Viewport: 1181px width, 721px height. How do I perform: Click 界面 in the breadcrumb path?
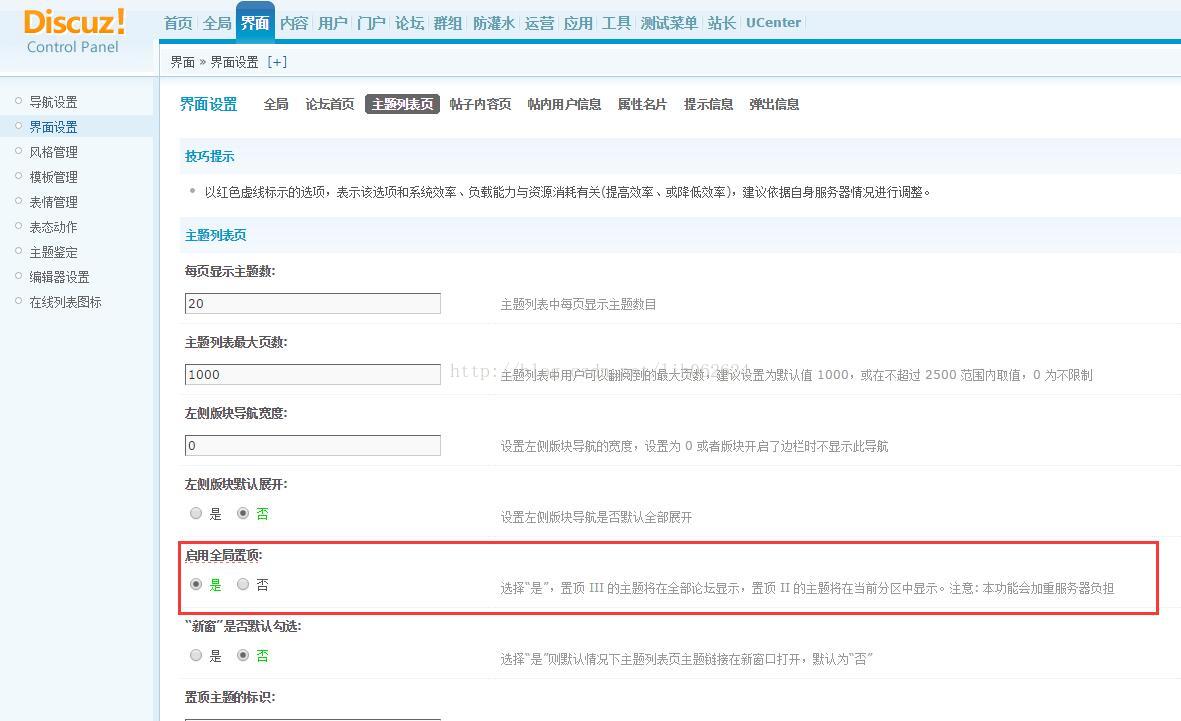(x=182, y=62)
